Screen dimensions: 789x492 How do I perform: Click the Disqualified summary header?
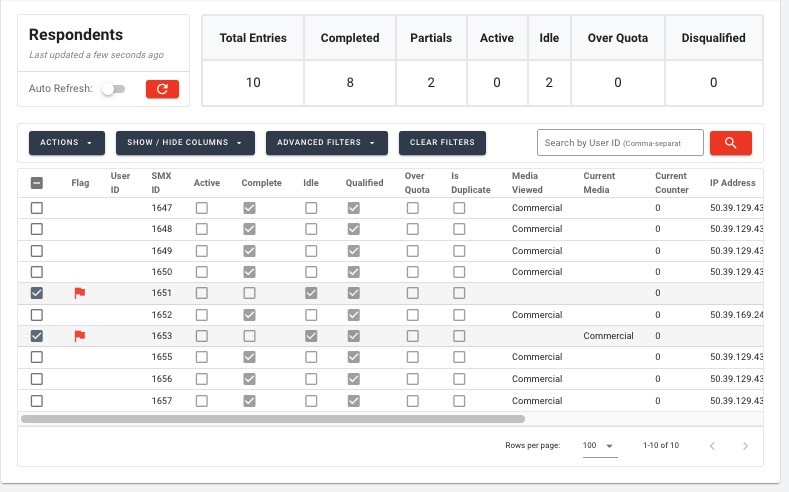[714, 38]
